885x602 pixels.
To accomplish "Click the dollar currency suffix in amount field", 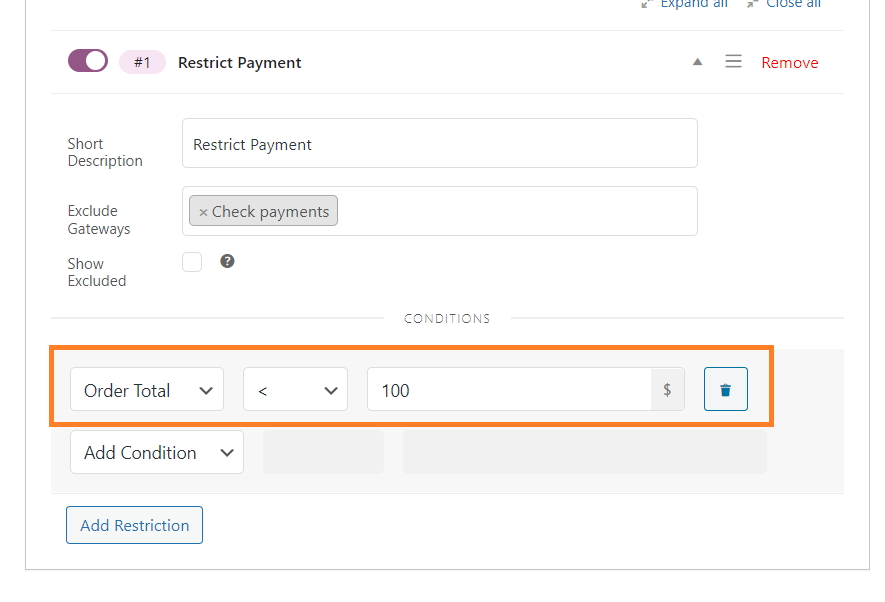I will pos(667,389).
